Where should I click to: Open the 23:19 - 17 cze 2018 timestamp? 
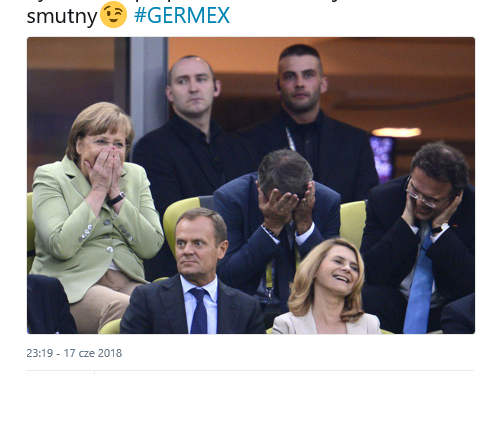74,353
